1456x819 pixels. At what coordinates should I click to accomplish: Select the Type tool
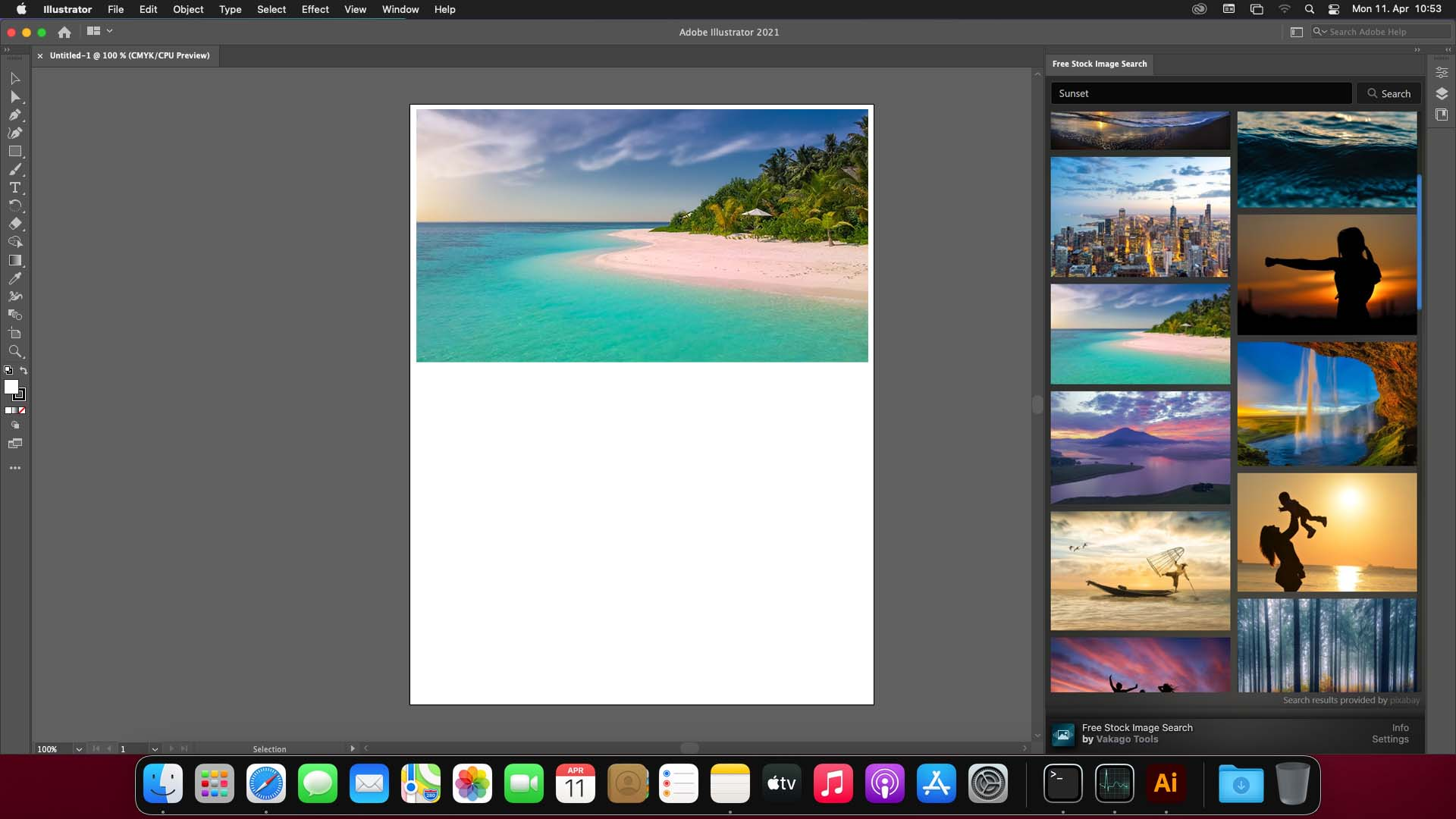(x=14, y=187)
